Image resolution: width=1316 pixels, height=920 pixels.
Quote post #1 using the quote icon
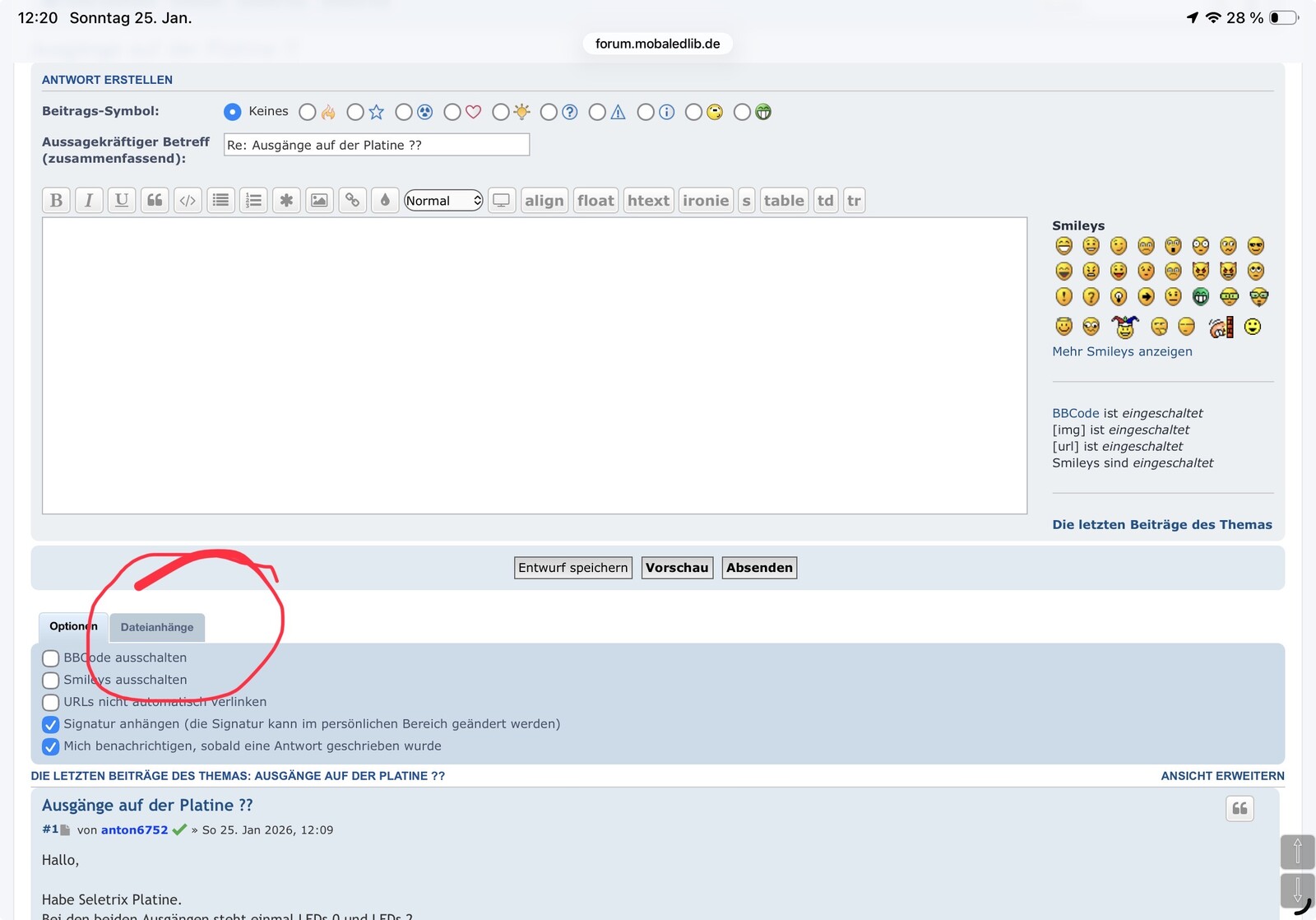[1240, 809]
